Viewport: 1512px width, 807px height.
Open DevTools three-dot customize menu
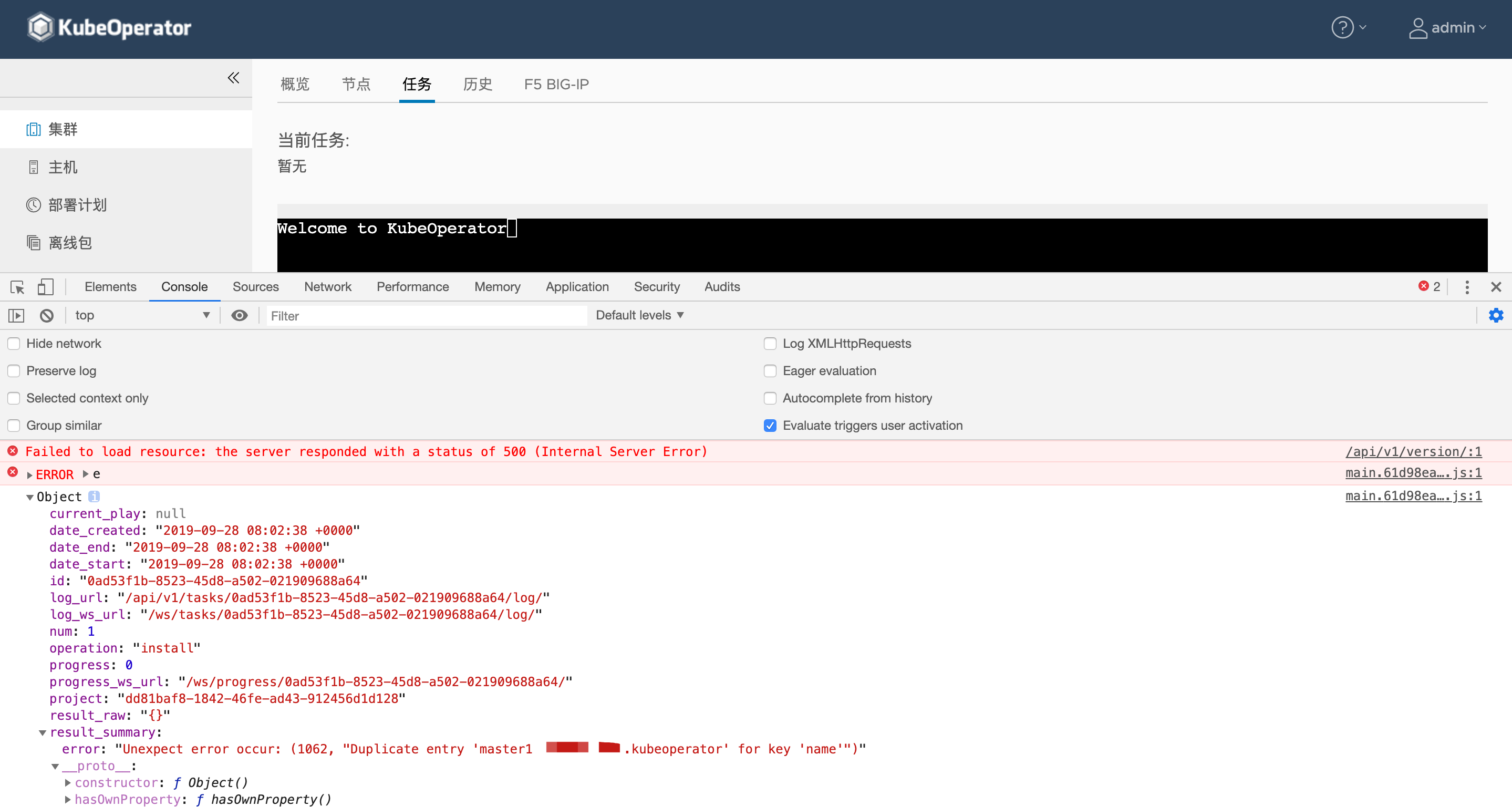[x=1467, y=287]
